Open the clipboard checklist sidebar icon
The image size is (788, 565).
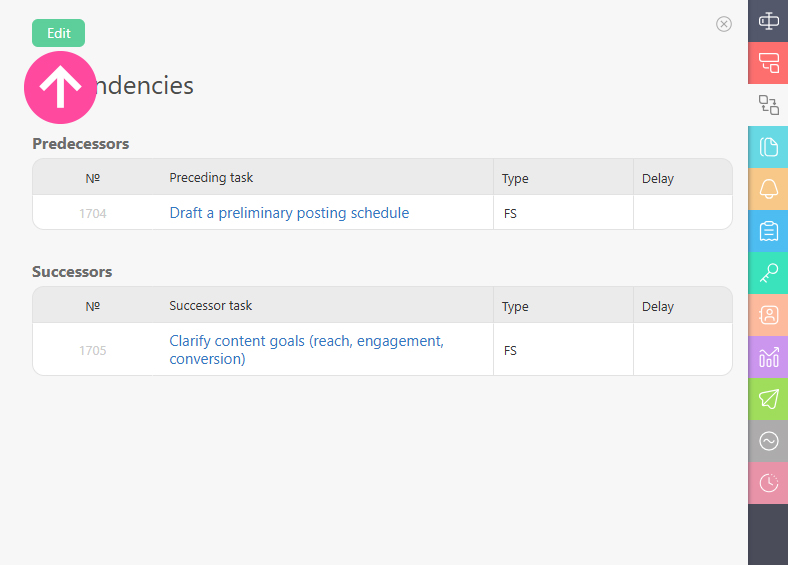click(x=768, y=231)
